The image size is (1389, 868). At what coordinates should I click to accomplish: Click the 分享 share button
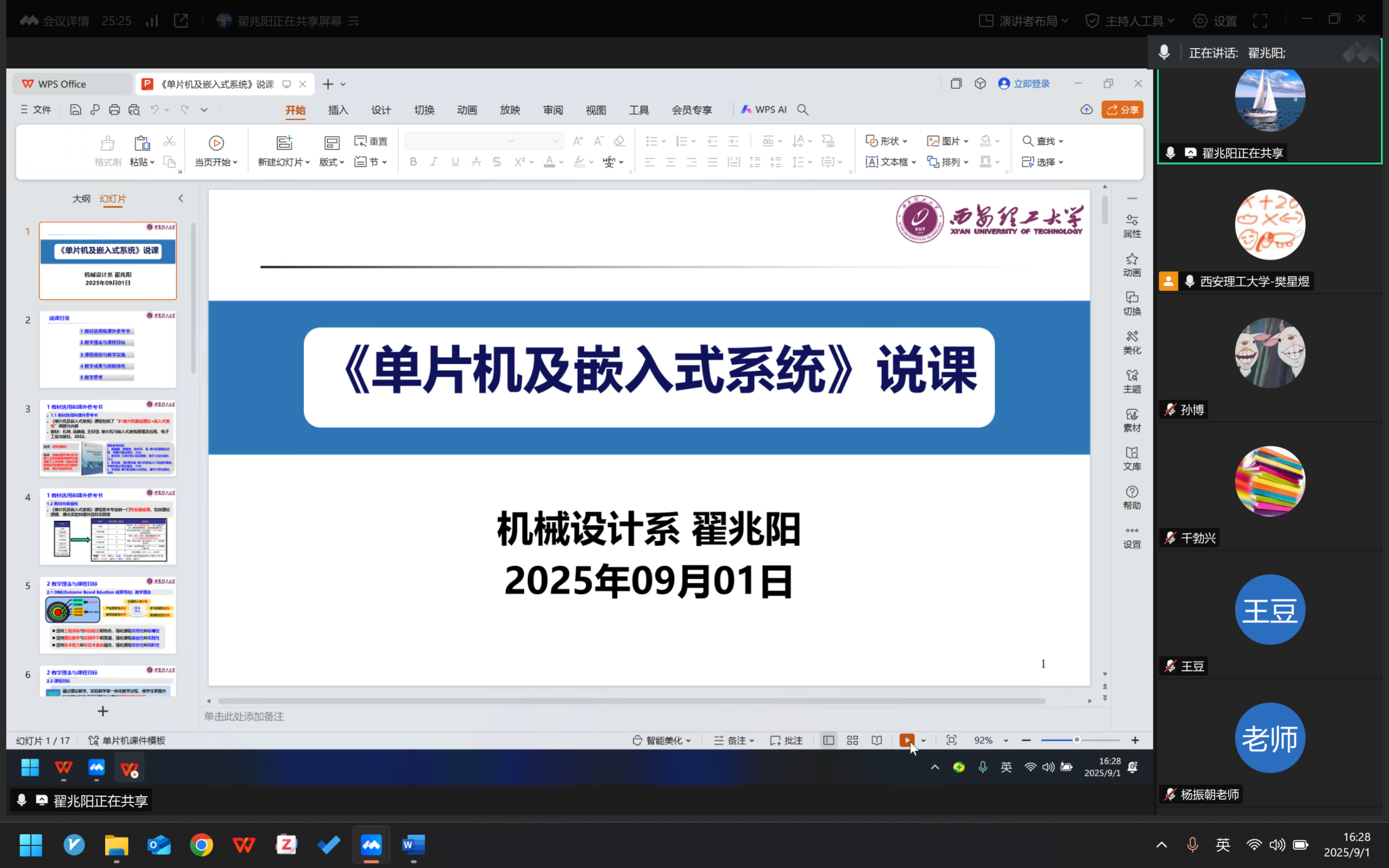[1122, 110]
